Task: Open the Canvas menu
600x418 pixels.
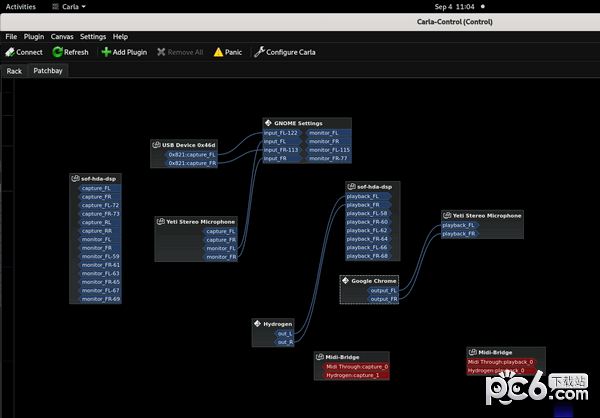Action: [x=62, y=37]
